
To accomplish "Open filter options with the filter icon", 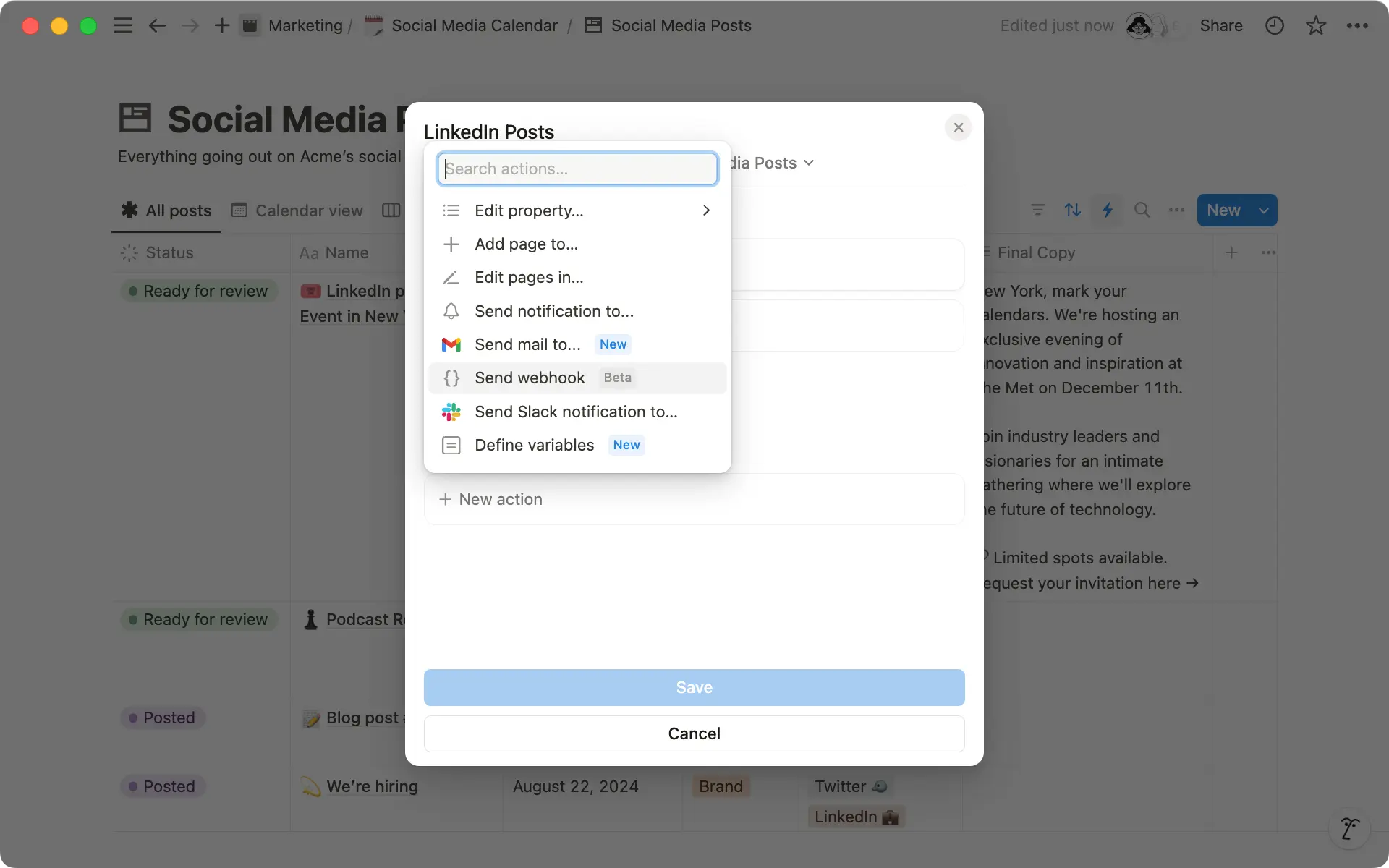I will pyautogui.click(x=1037, y=210).
